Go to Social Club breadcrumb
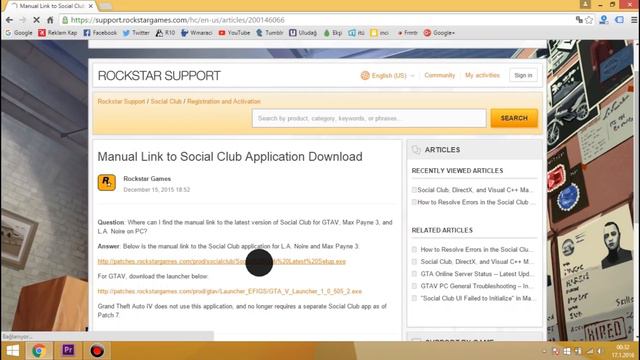Image resolution: width=640 pixels, height=360 pixels. tap(166, 101)
